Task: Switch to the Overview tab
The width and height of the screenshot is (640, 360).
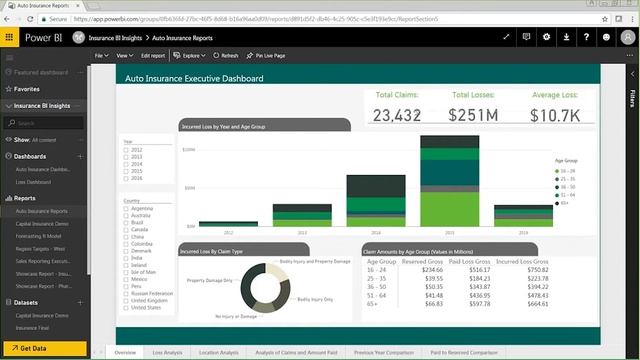Action: coord(125,352)
